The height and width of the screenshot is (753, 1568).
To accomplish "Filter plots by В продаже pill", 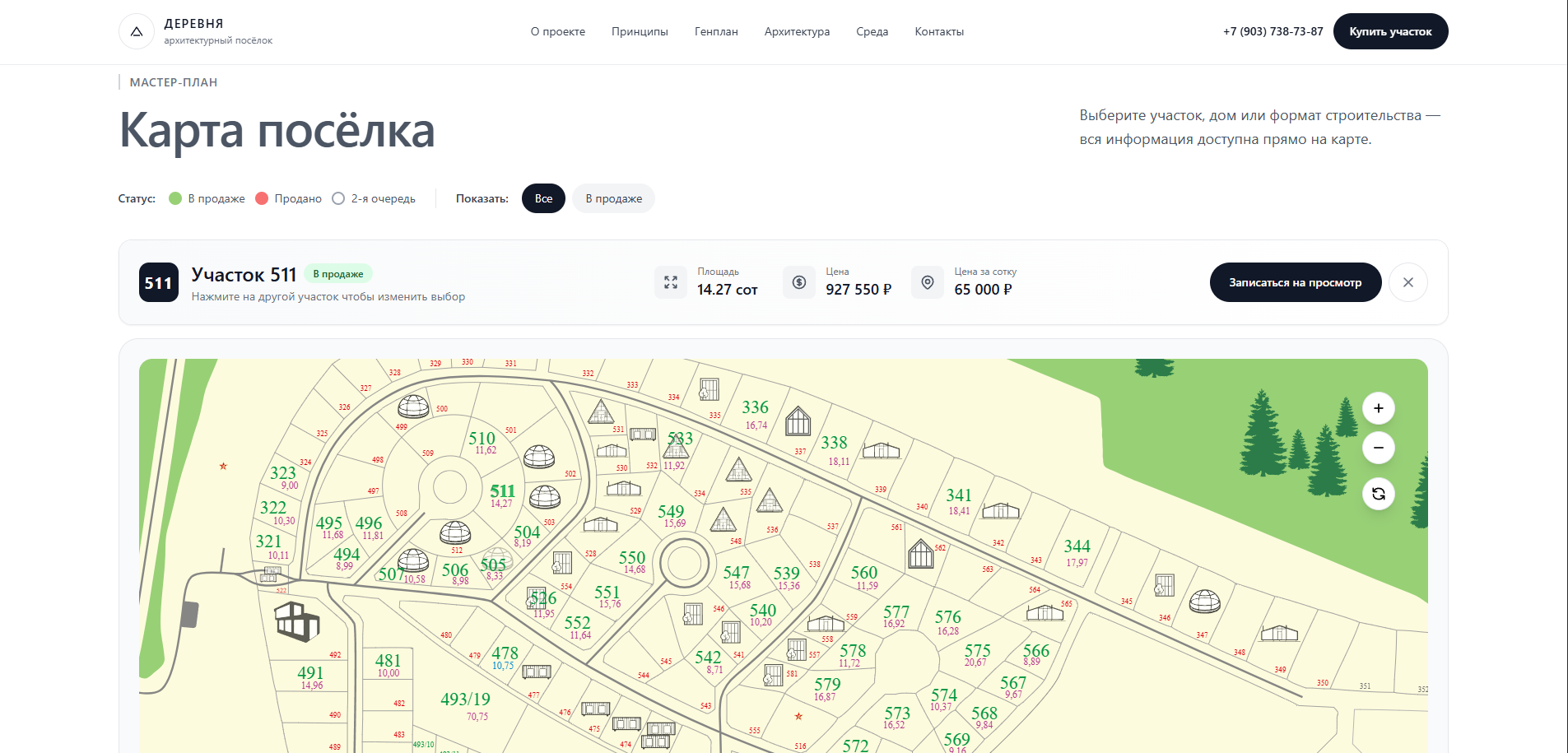I will pyautogui.click(x=614, y=198).
